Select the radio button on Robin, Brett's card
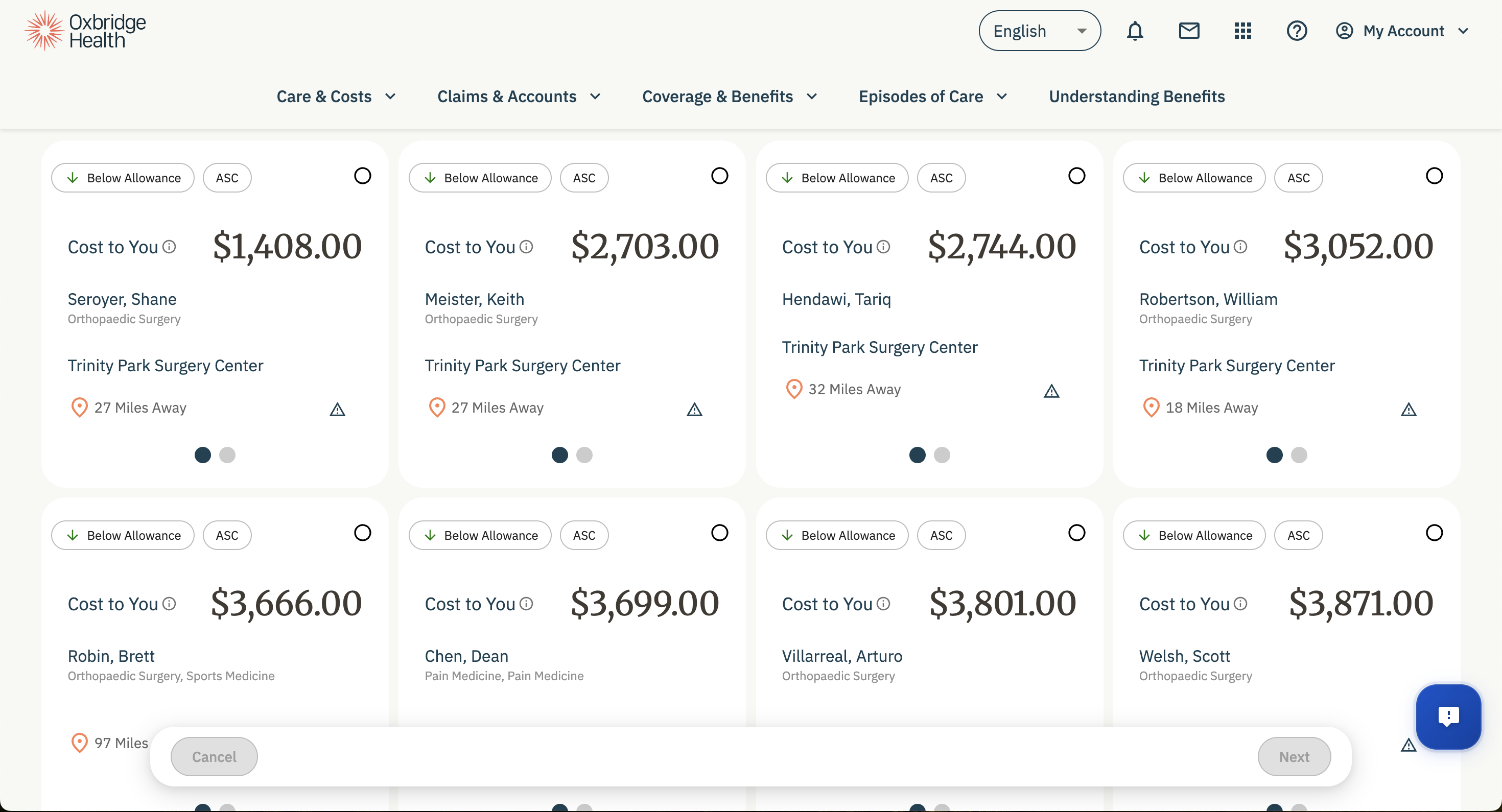The height and width of the screenshot is (812, 1502). click(x=362, y=533)
